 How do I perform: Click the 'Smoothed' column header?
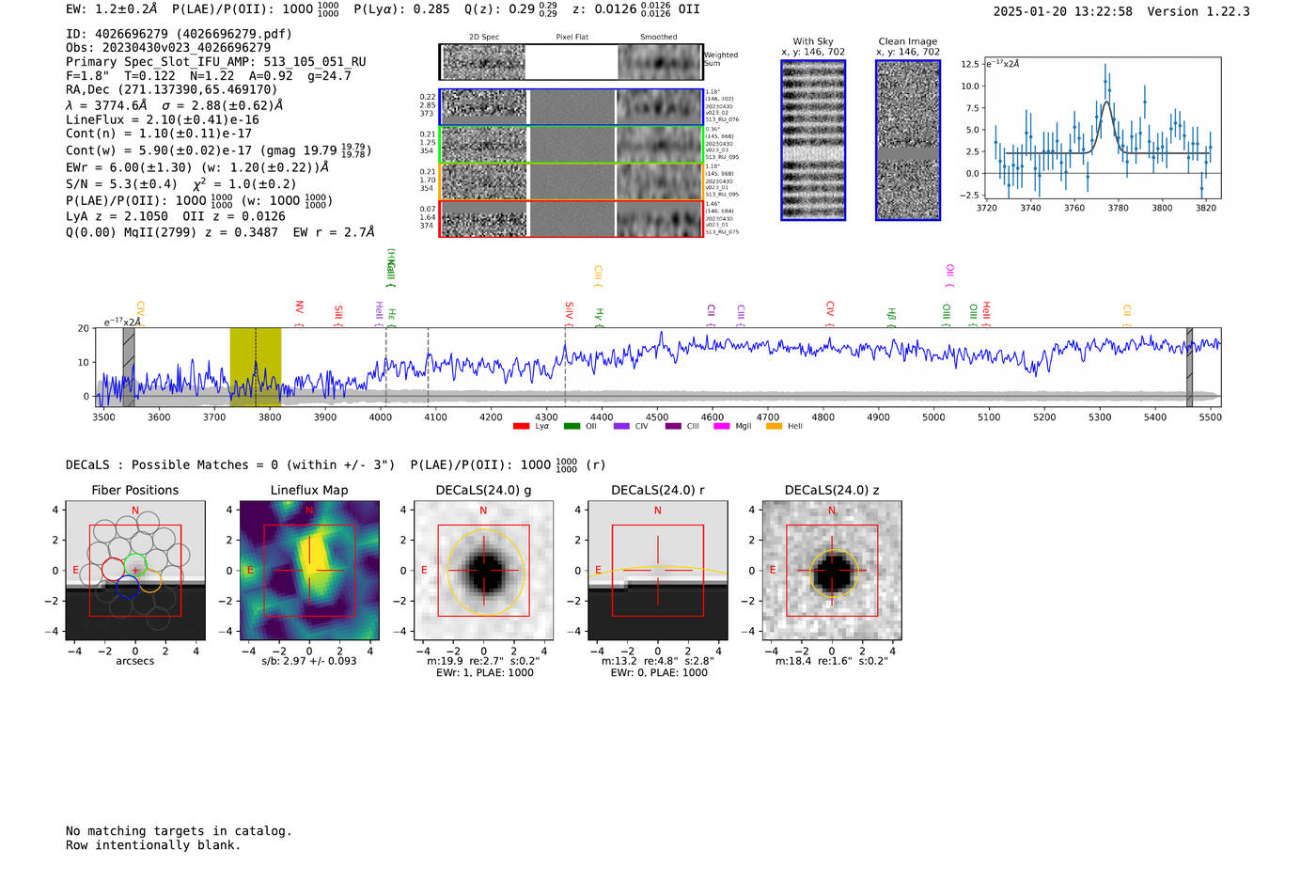(658, 38)
